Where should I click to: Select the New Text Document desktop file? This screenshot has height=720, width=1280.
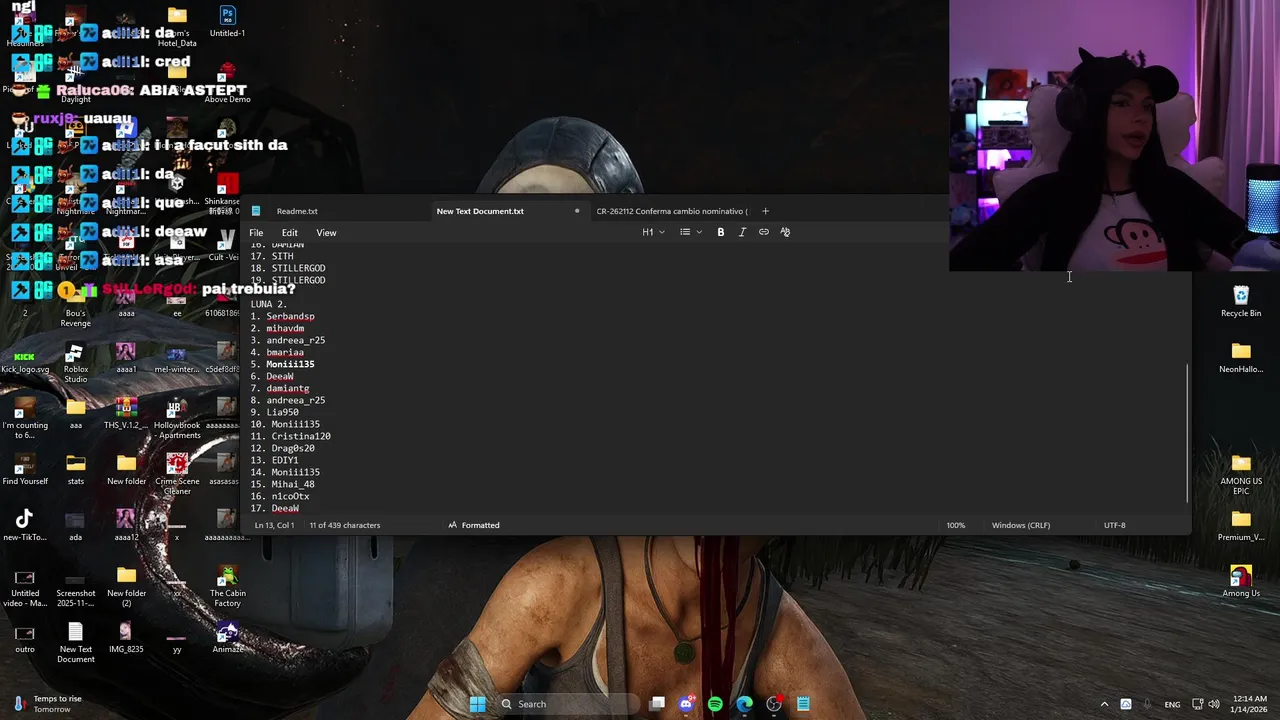coord(75,642)
